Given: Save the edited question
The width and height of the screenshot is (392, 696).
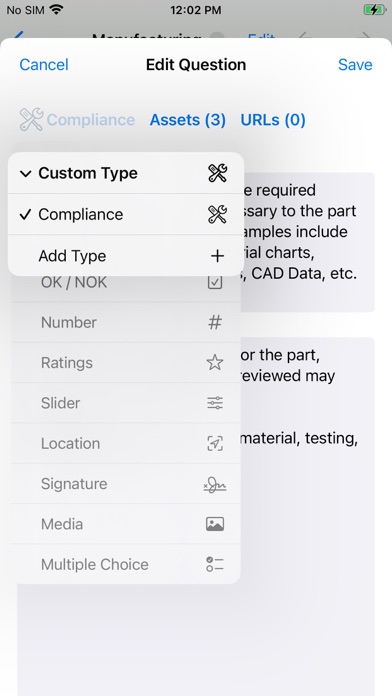Looking at the screenshot, I should (355, 65).
